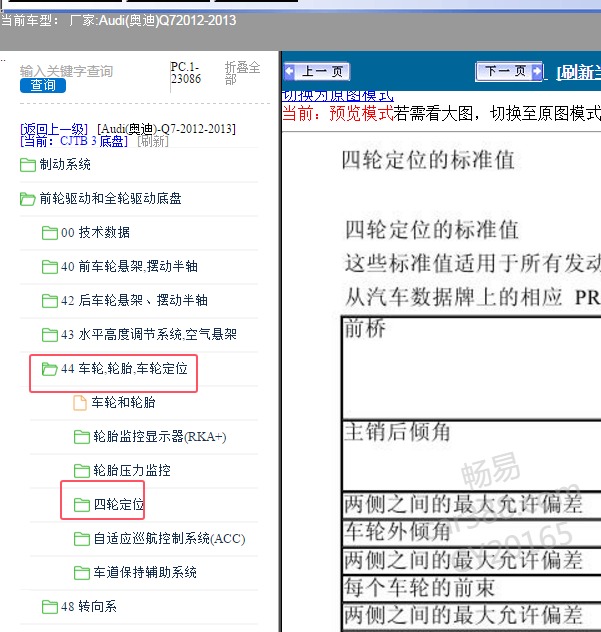Click folder icon beside 48 转向系

click(x=50, y=607)
